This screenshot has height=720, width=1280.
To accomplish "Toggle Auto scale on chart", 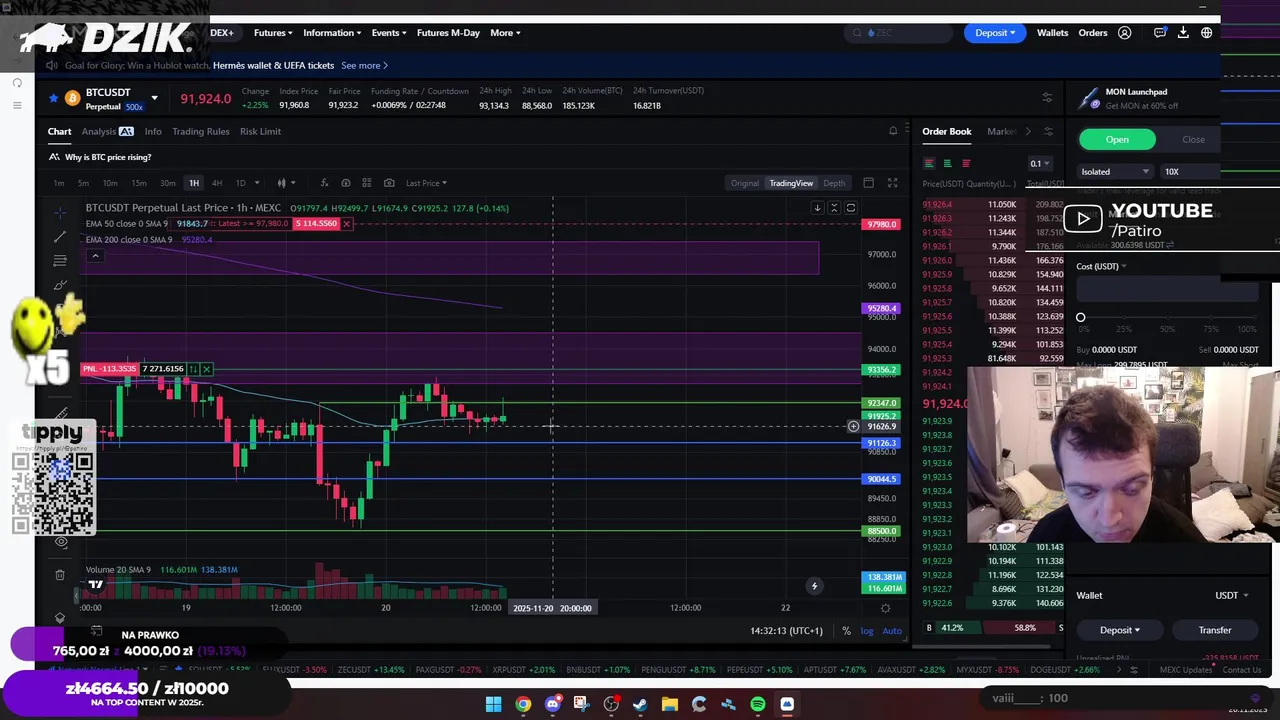I will pos(892,631).
